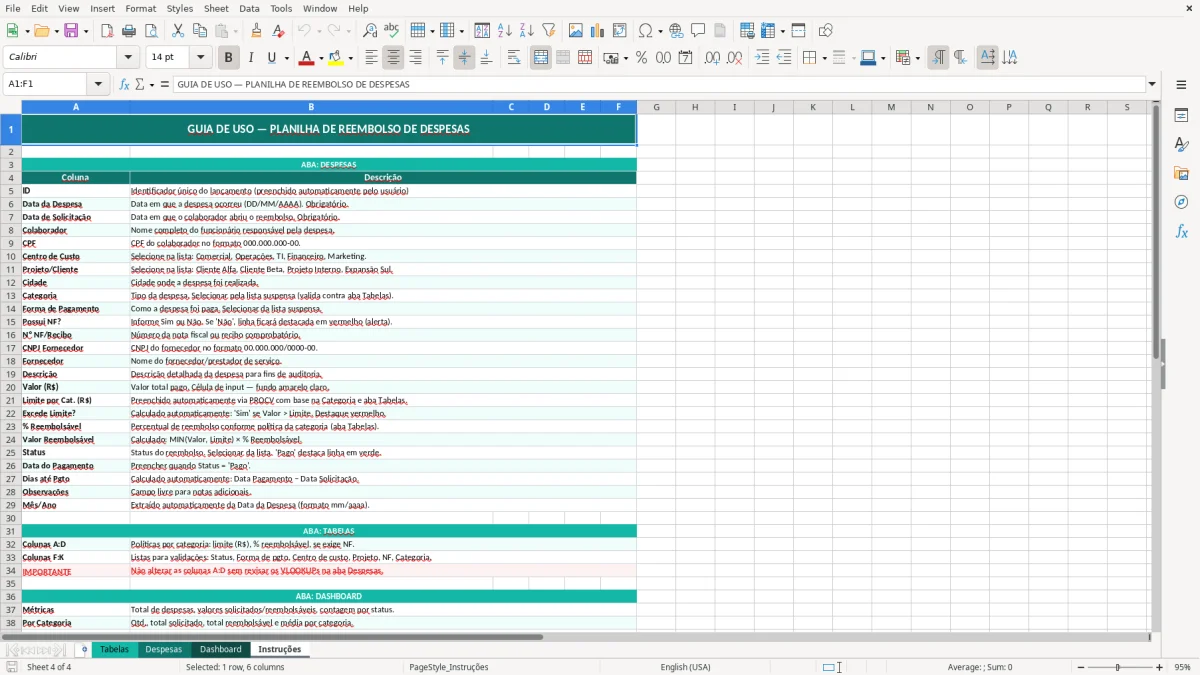
Task: Open the sidebar Gallery
Action: tap(1181, 174)
